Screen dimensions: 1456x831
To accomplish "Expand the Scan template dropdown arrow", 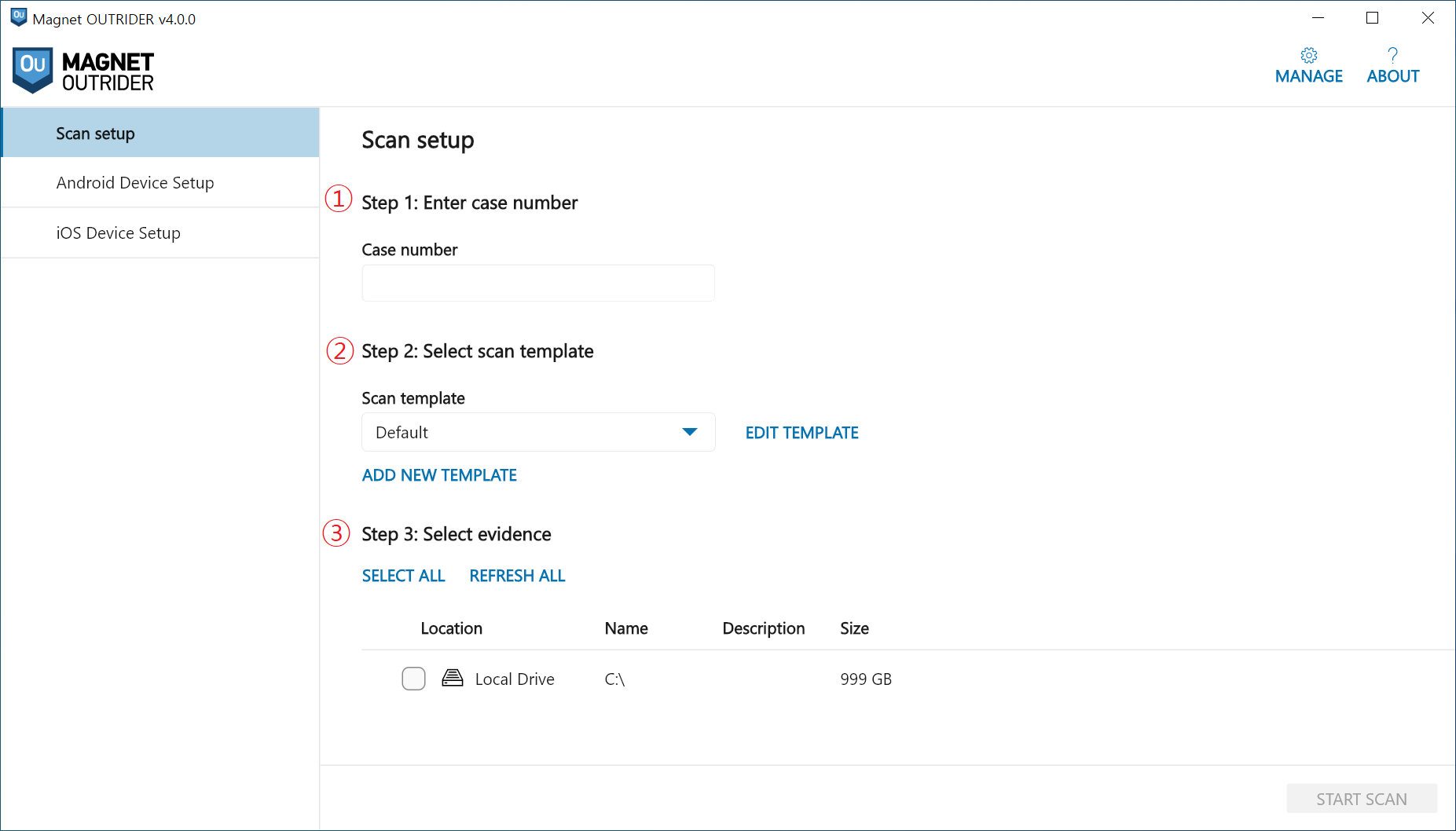I will coord(690,432).
